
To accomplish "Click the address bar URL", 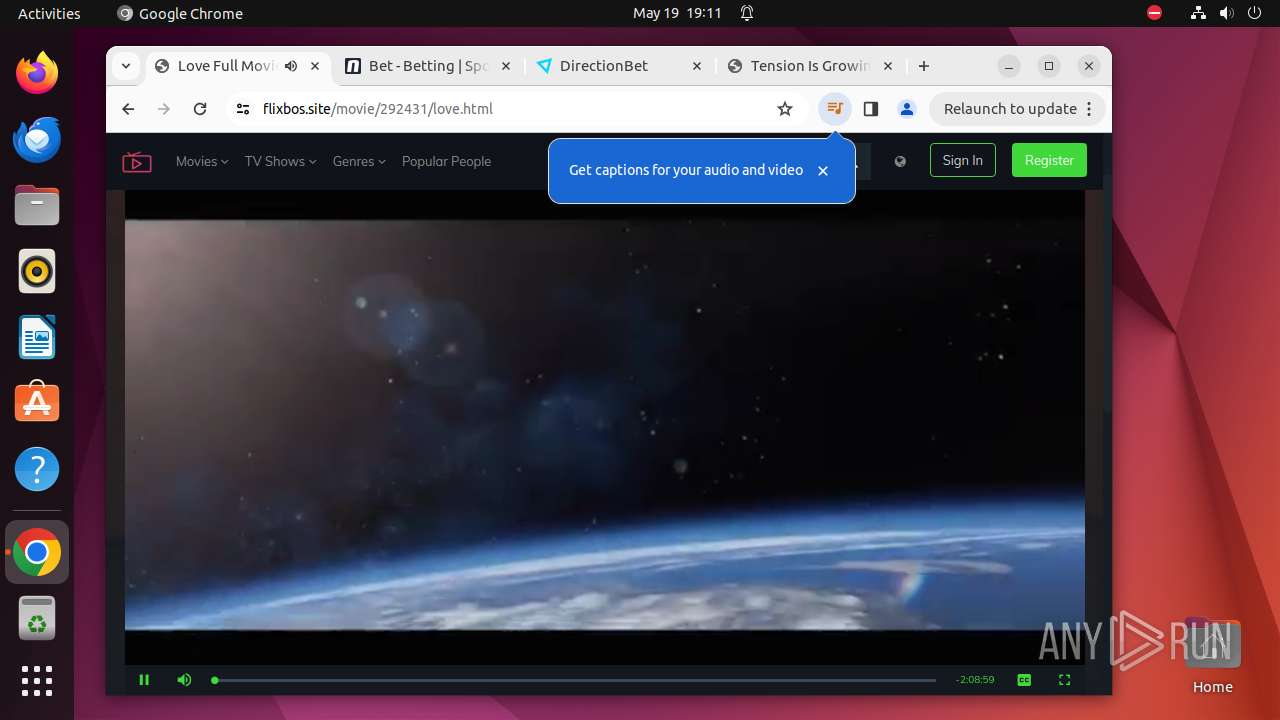I will point(378,109).
